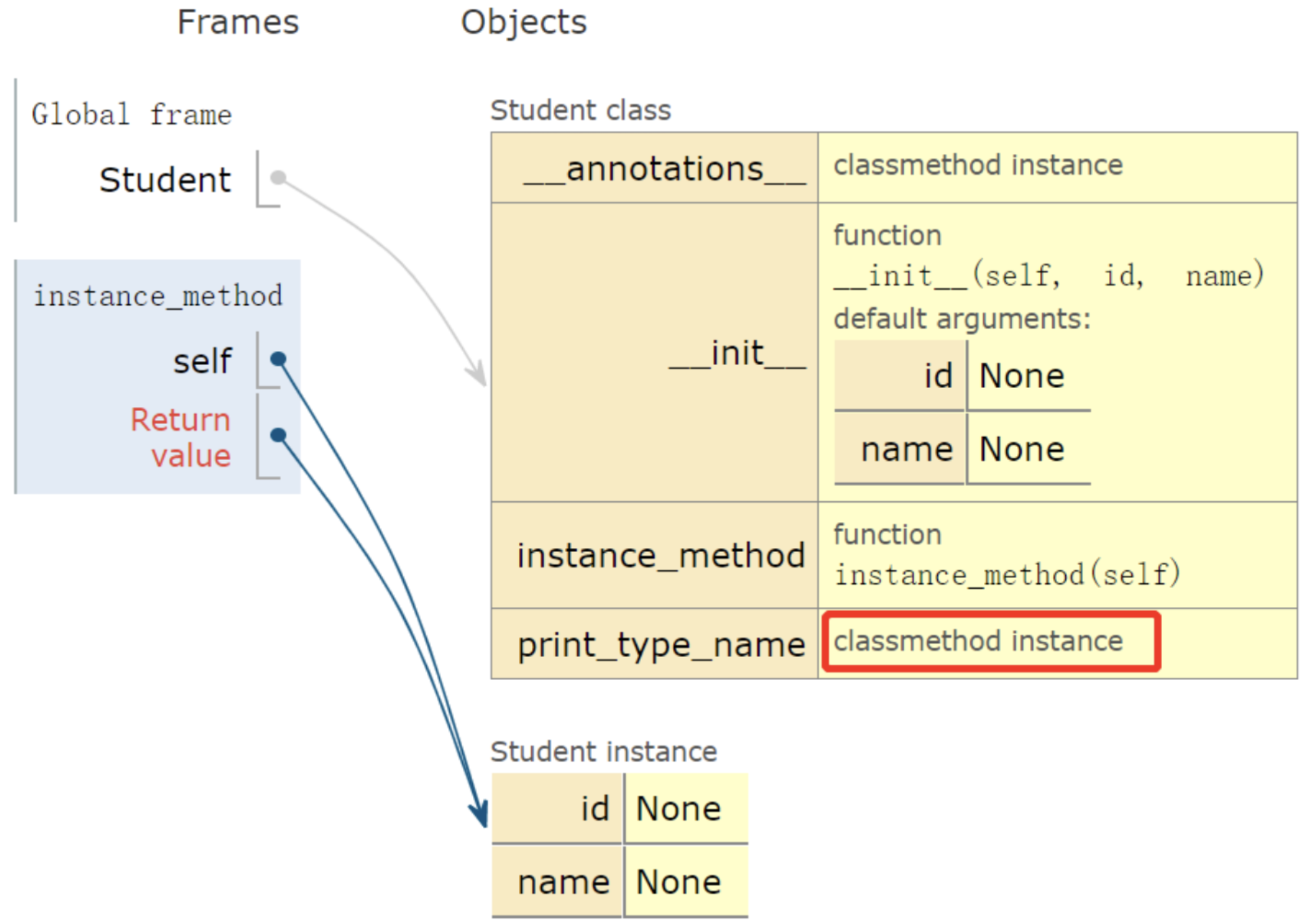The image size is (1305, 924).
Task: Click the Frames column heading
Action: point(238,22)
